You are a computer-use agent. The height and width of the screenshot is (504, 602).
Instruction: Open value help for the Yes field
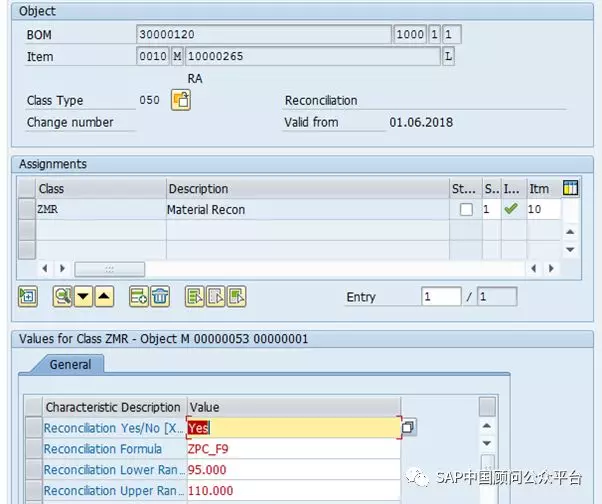pos(408,427)
